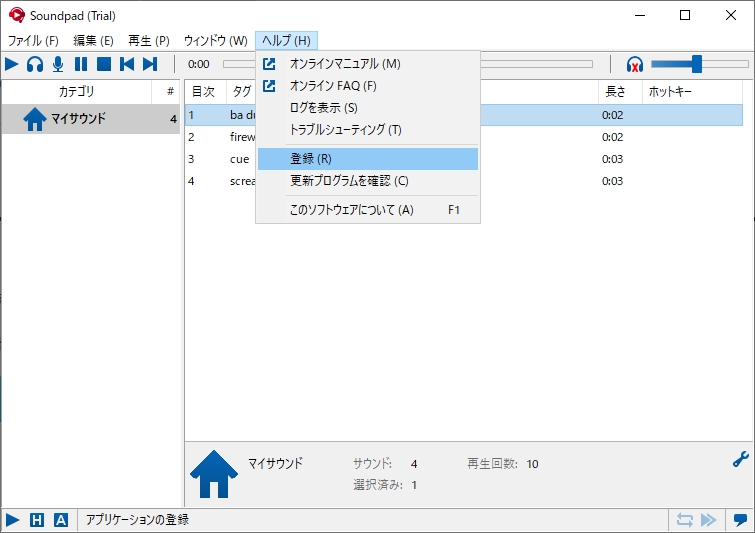The width and height of the screenshot is (755, 533).
Task: Toggle the repeat/loop icon in status bar
Action: [684, 520]
